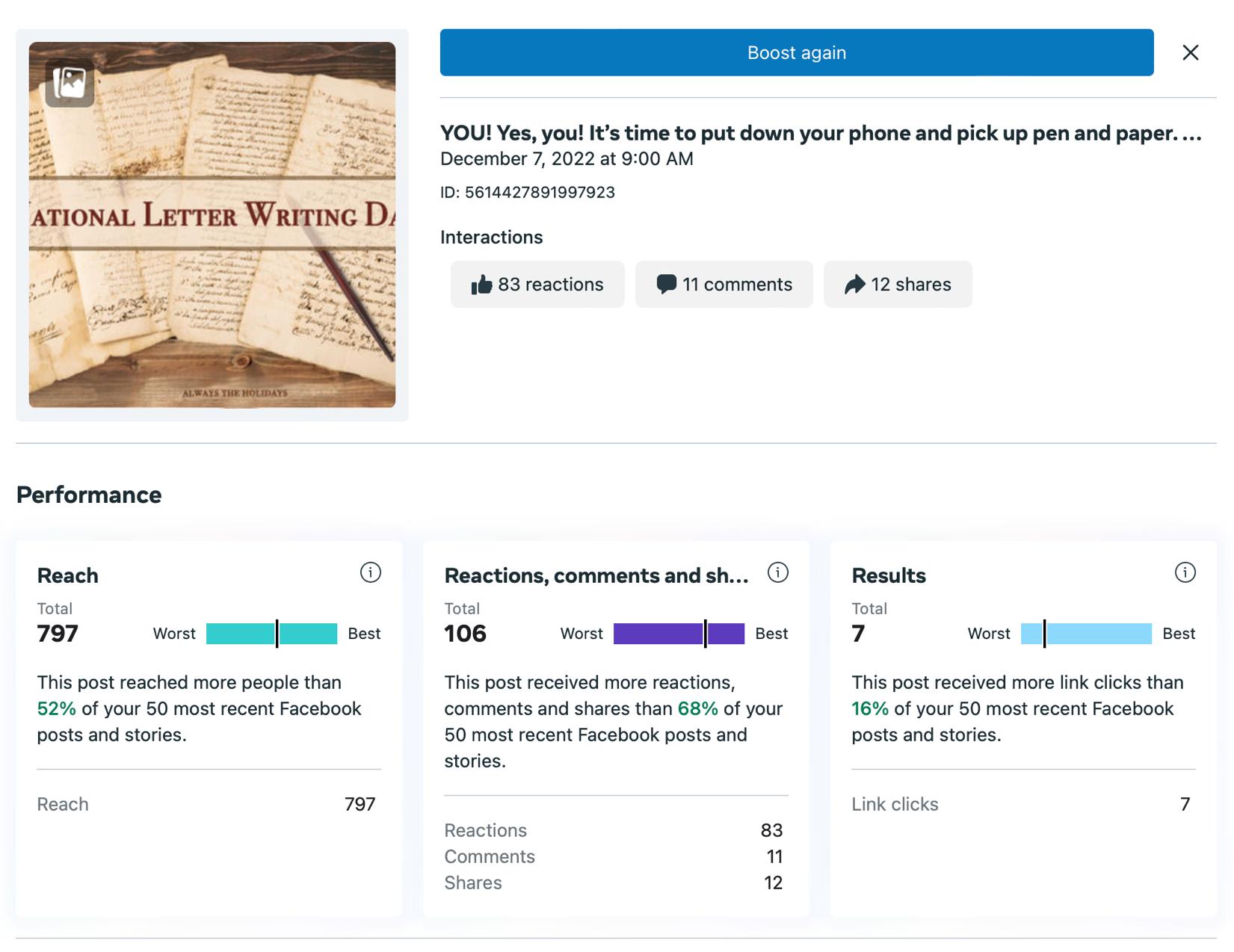This screenshot has height=952, width=1234.
Task: Click the purple reactions performance bar
Action: [x=679, y=634]
